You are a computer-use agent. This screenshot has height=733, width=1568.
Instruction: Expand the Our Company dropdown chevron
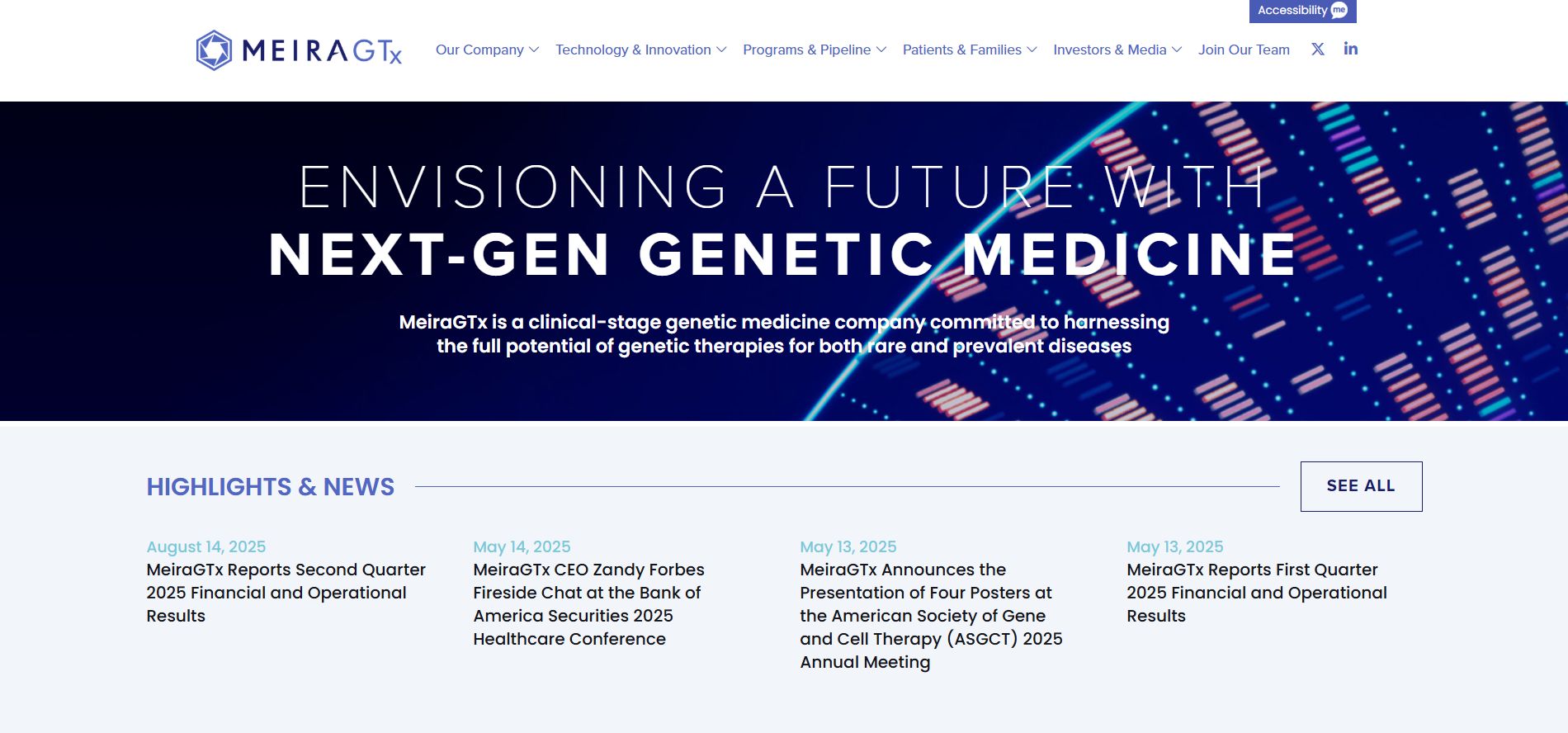(534, 50)
